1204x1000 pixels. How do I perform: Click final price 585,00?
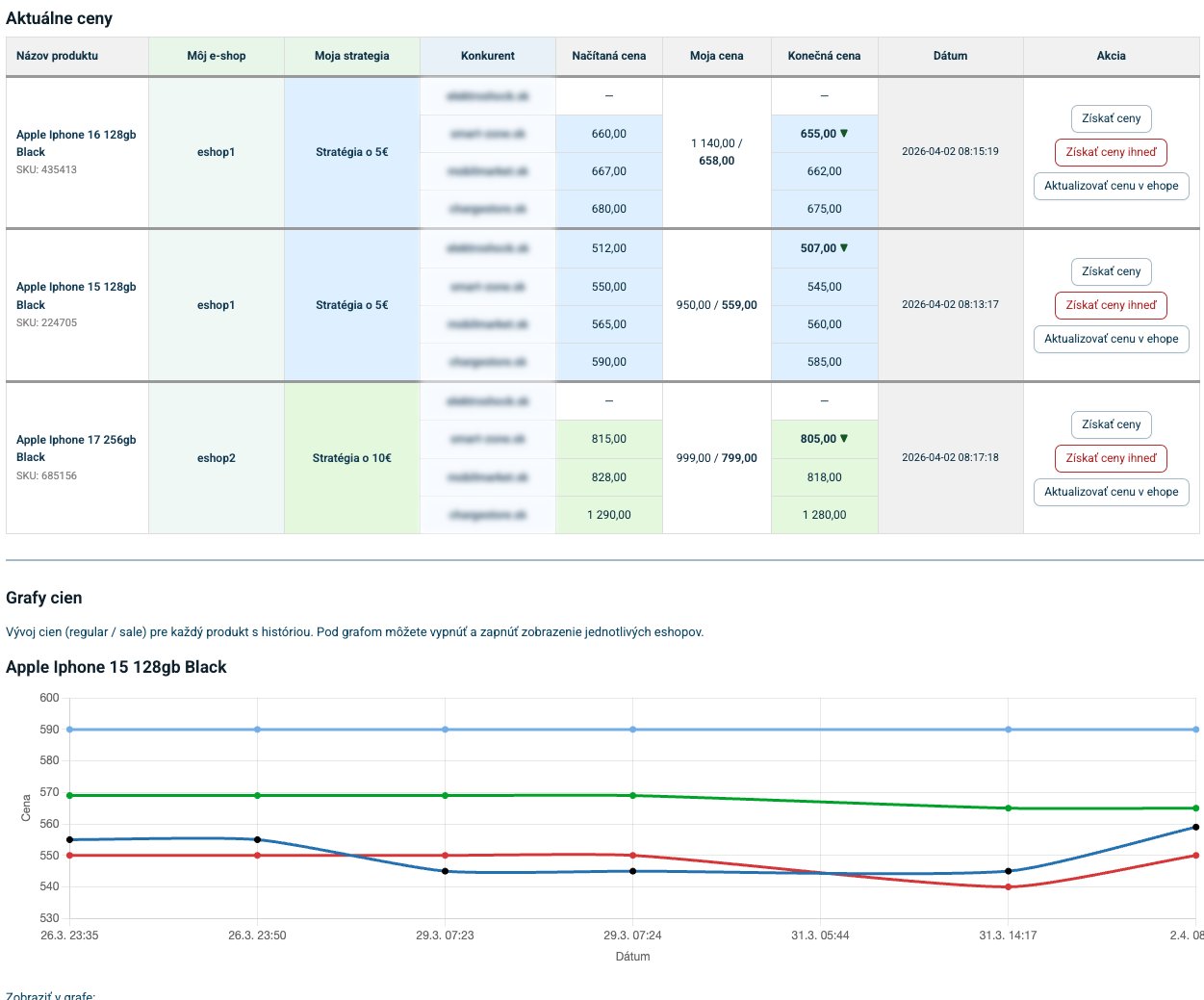tap(825, 362)
